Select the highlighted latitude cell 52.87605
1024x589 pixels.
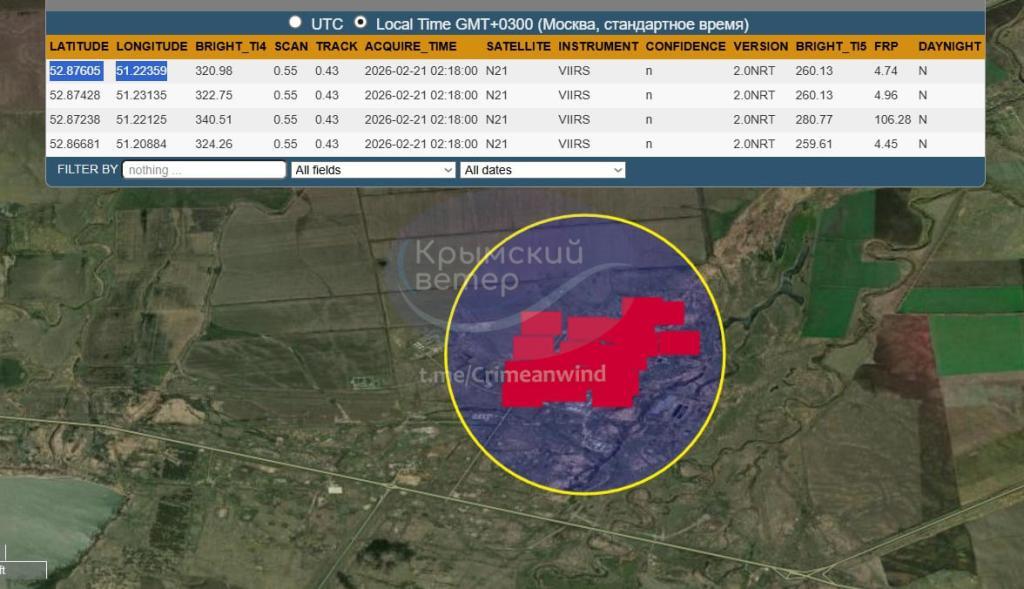click(75, 71)
